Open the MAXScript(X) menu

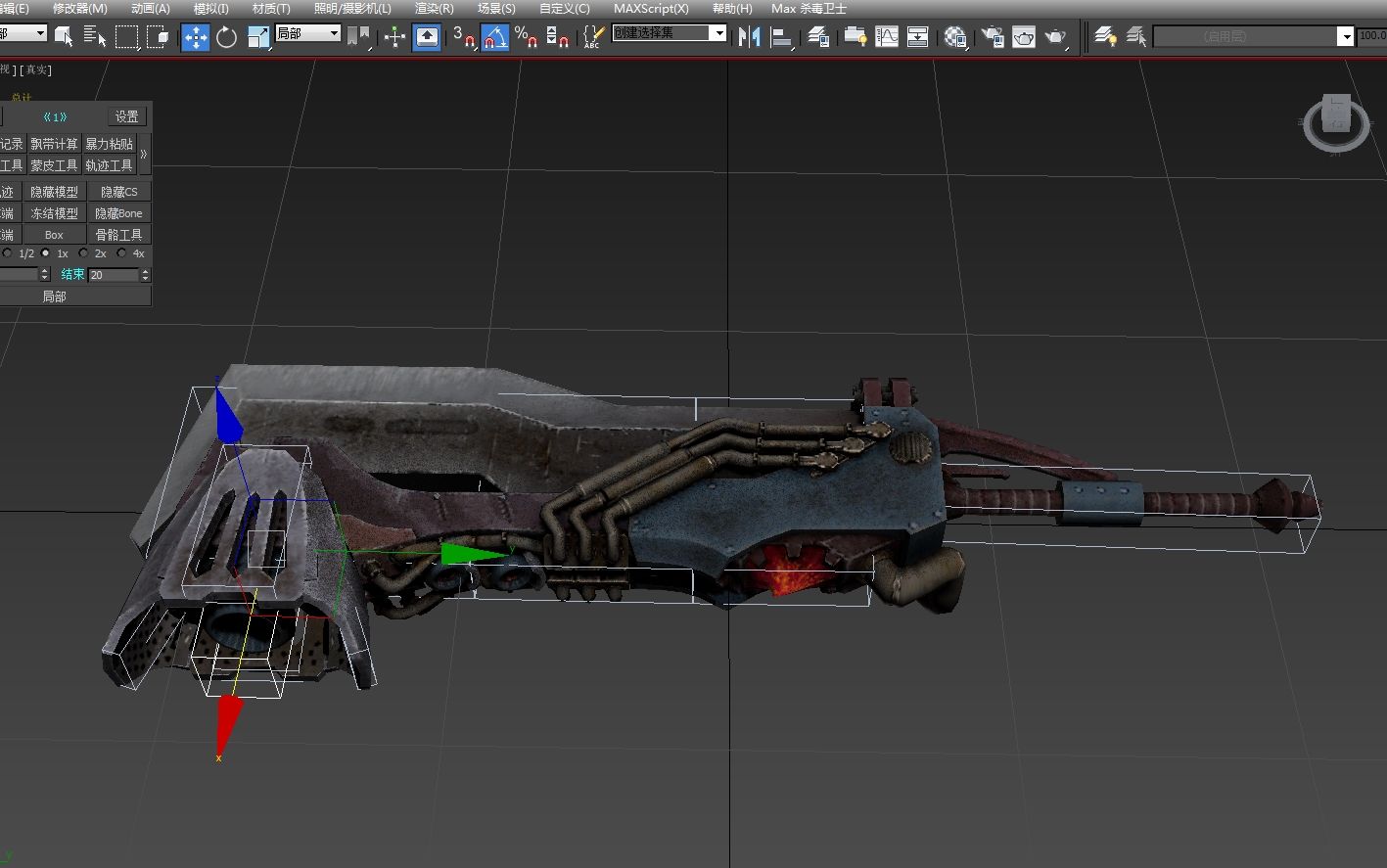click(651, 8)
